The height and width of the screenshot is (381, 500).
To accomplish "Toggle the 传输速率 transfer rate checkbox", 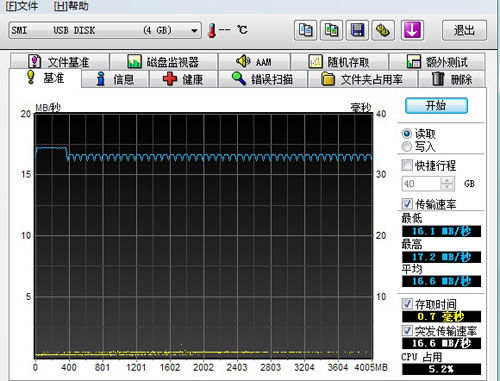I will 407,203.
